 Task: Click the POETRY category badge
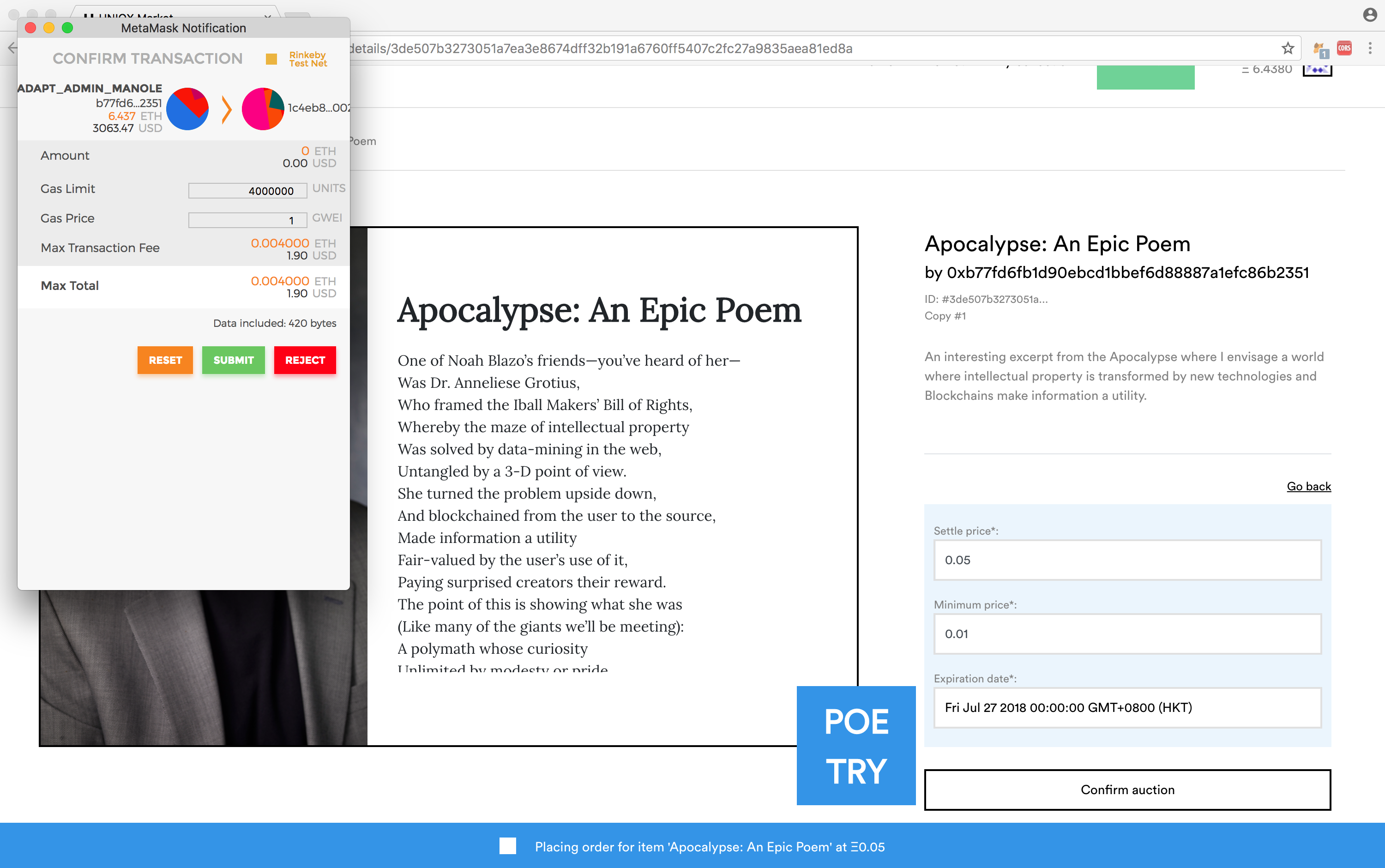[x=856, y=745]
